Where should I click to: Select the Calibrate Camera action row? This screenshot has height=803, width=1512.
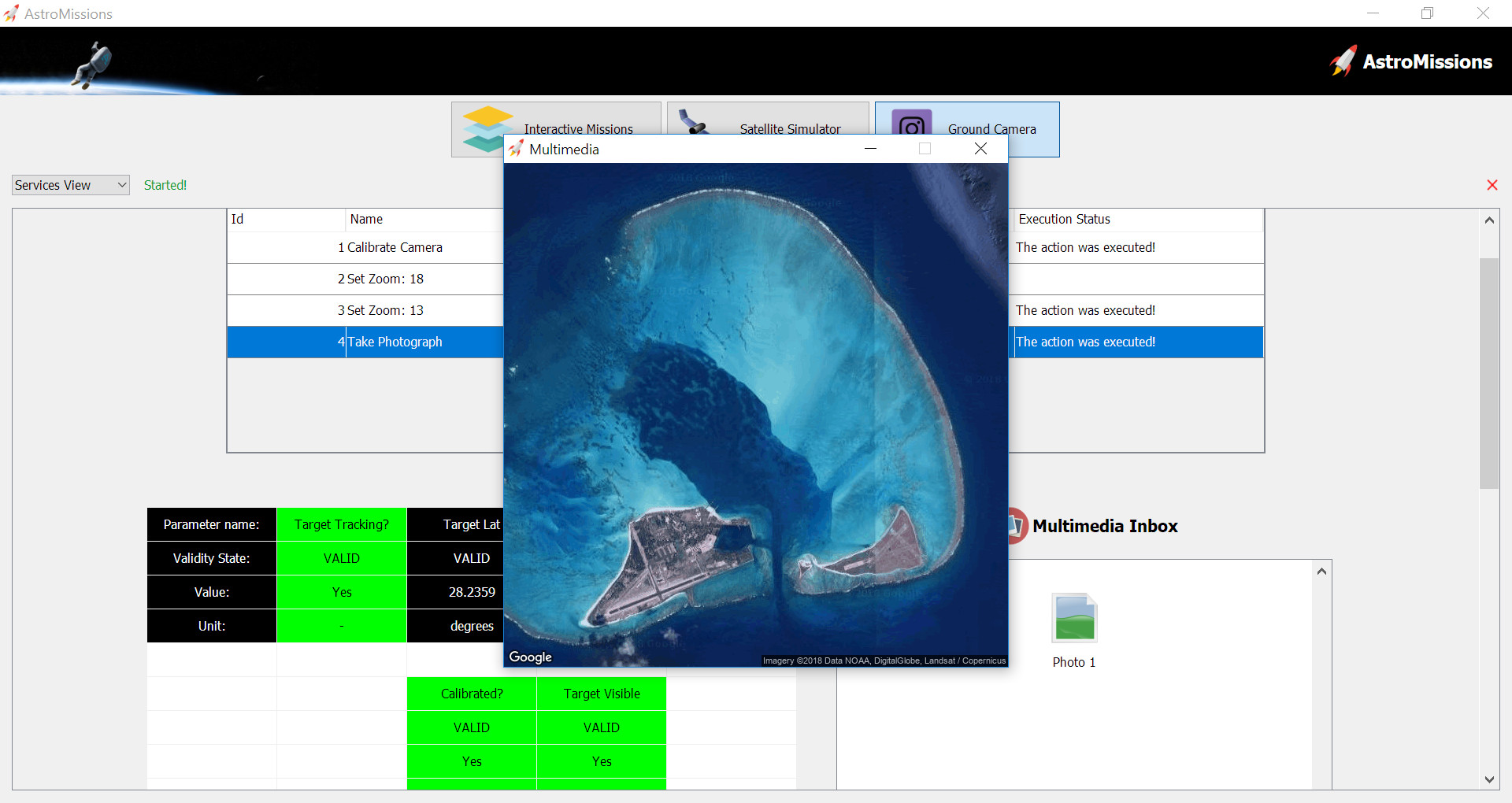point(395,247)
